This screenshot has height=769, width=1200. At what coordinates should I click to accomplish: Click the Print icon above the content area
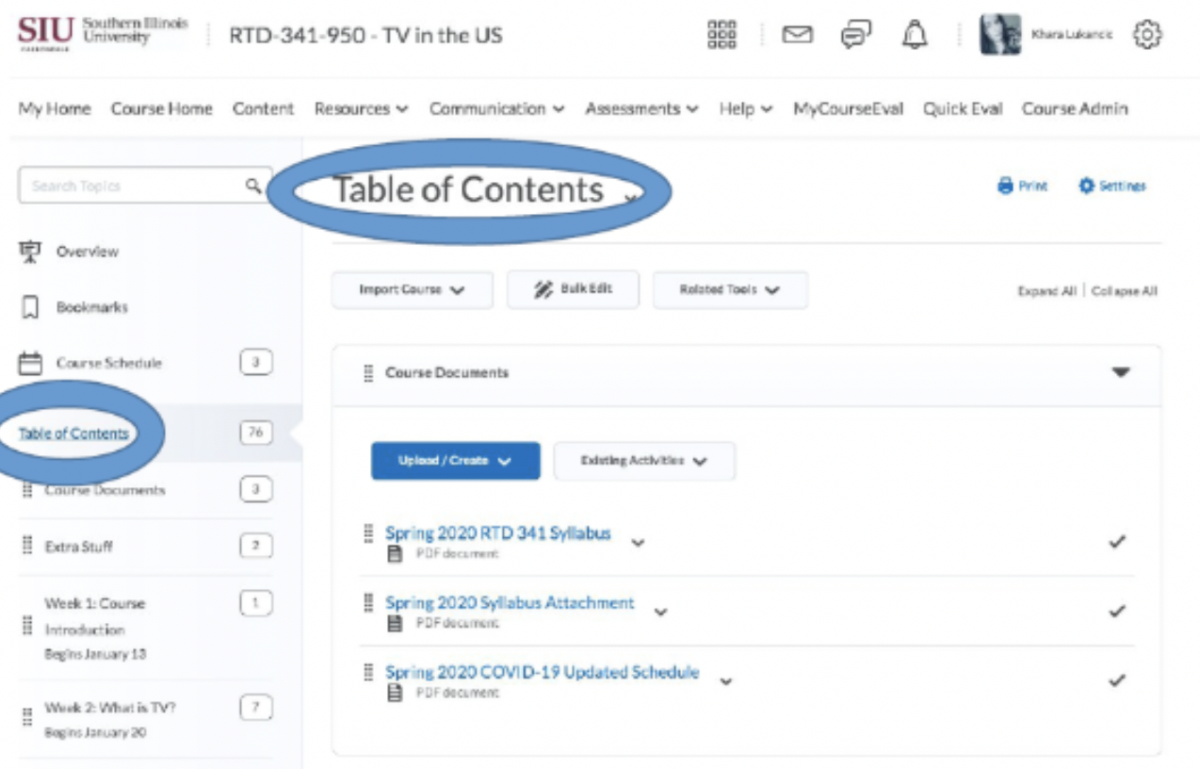(1021, 186)
